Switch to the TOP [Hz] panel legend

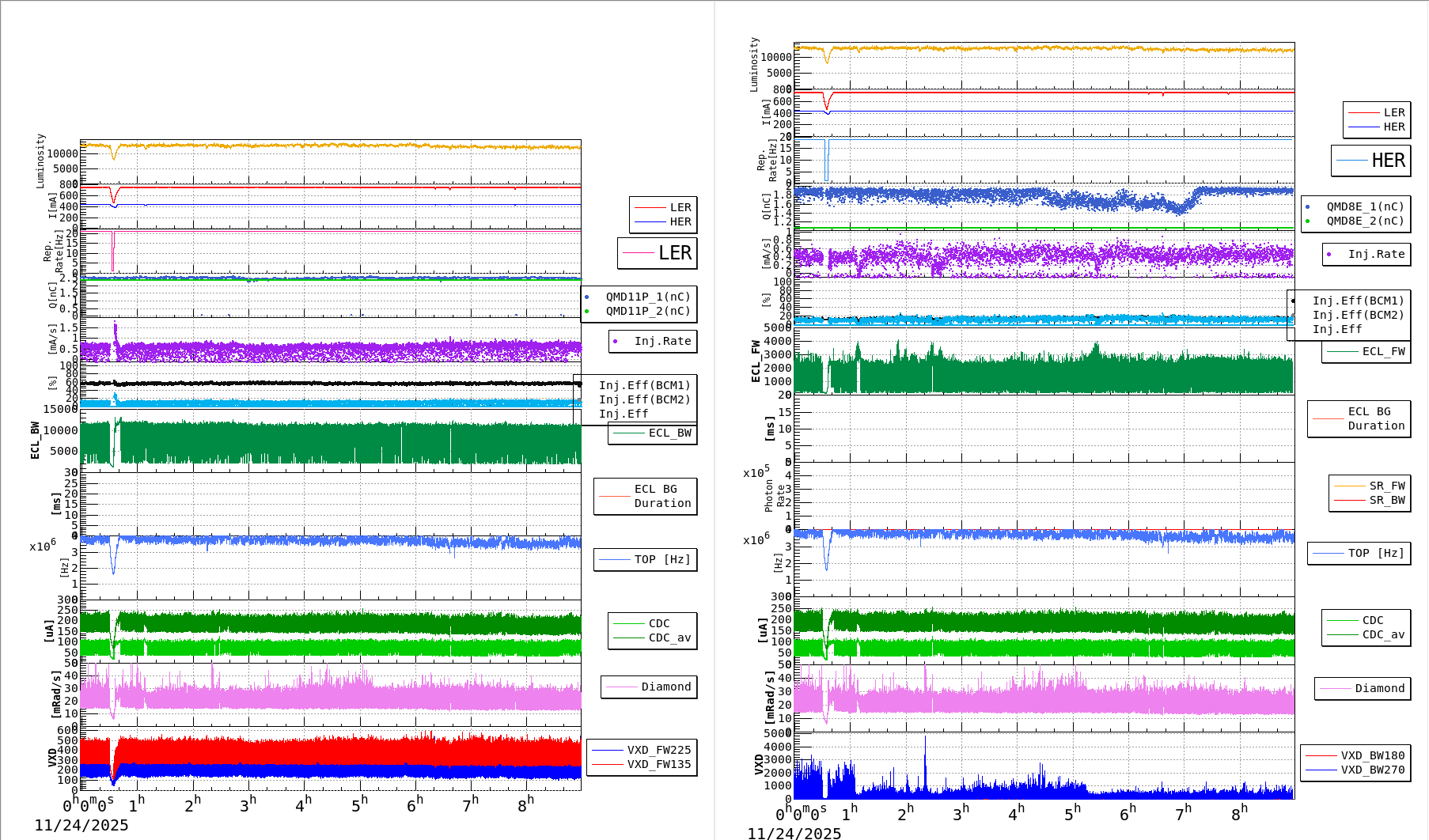click(x=645, y=559)
